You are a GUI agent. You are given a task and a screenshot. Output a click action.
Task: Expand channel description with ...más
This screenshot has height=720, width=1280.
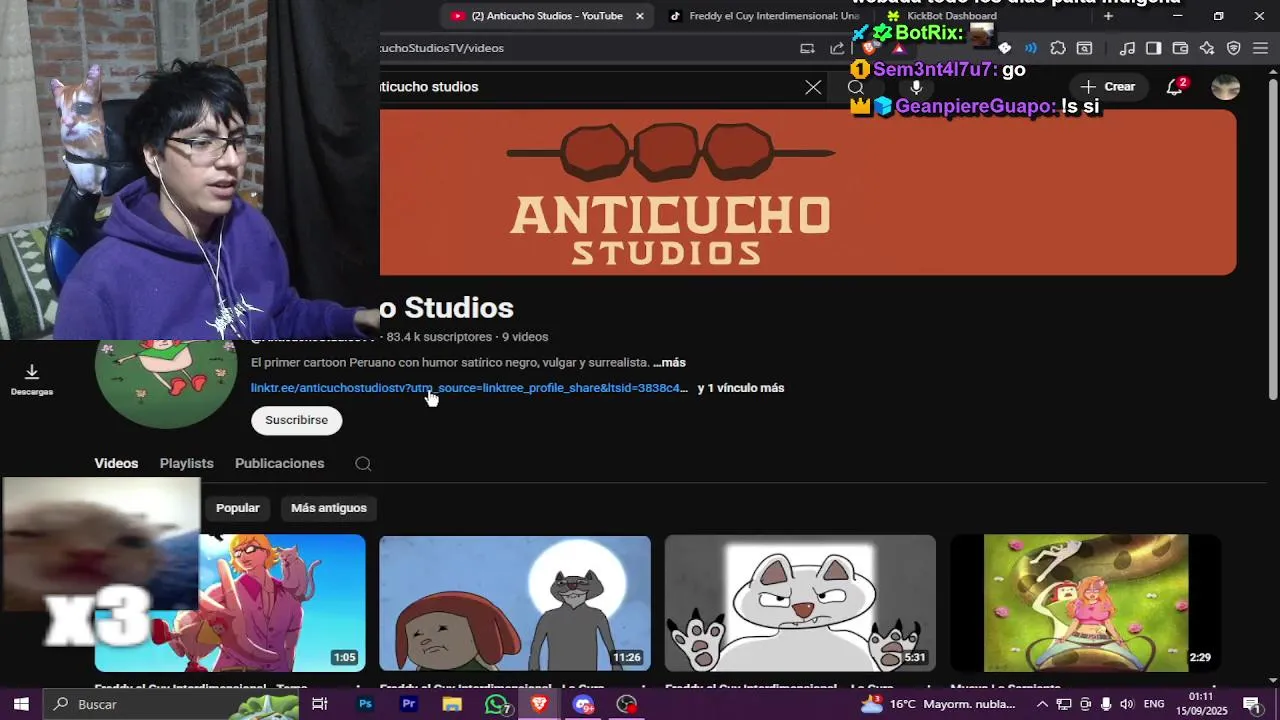669,363
